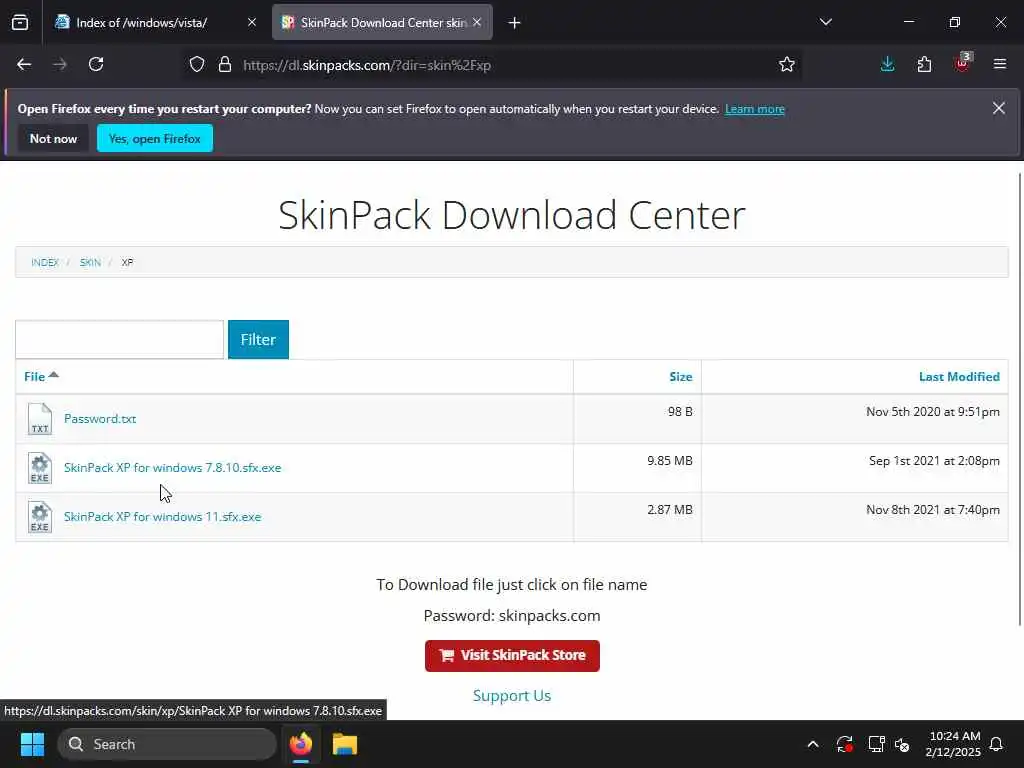Select Password: skinpacks.com text
Image resolution: width=1024 pixels, height=768 pixels.
pos(512,616)
